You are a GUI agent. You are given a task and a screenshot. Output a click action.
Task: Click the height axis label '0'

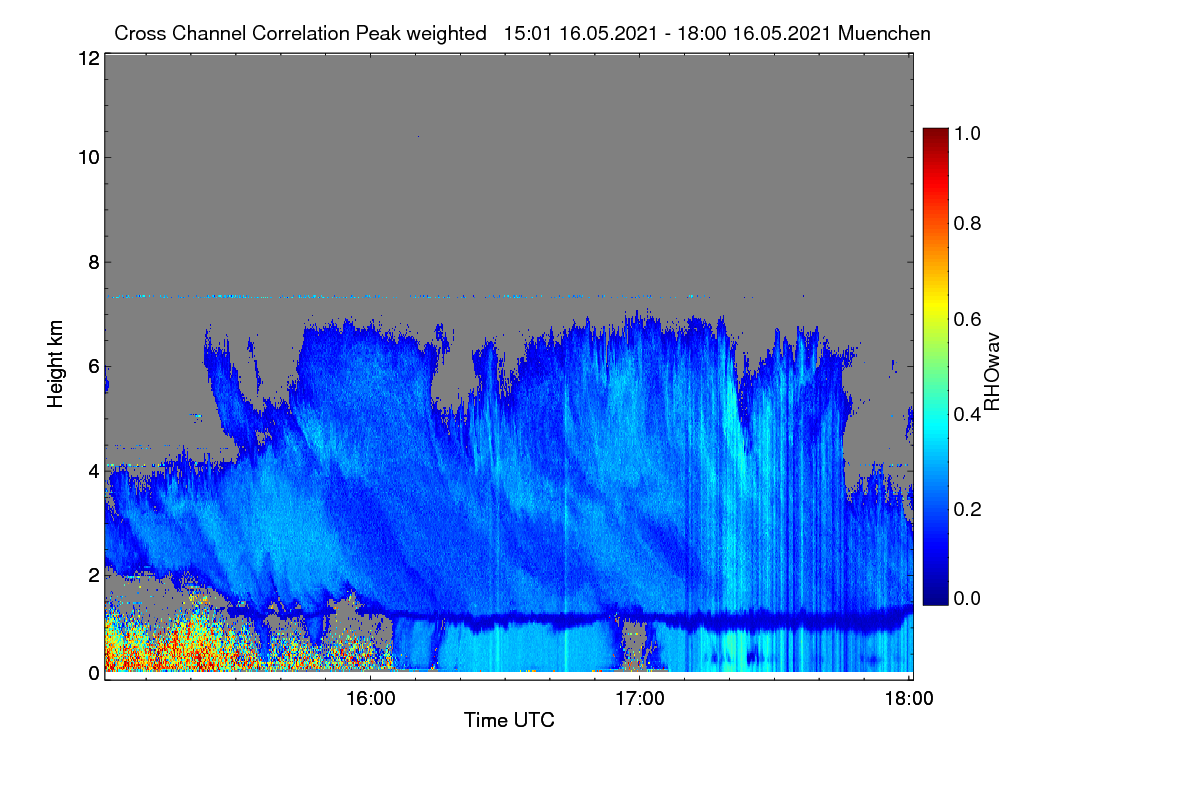click(x=93, y=673)
